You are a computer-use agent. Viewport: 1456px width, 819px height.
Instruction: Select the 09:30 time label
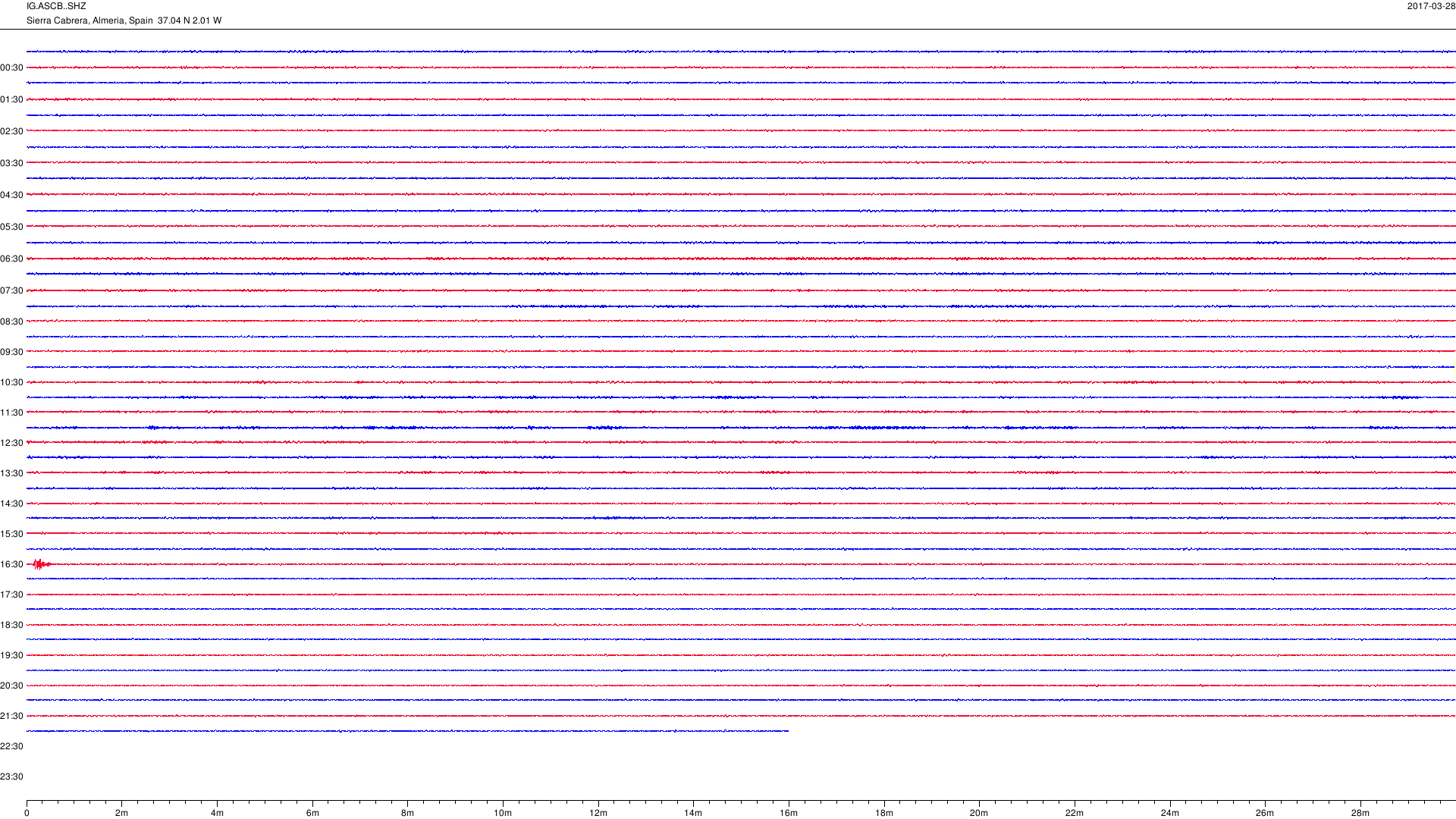12,353
